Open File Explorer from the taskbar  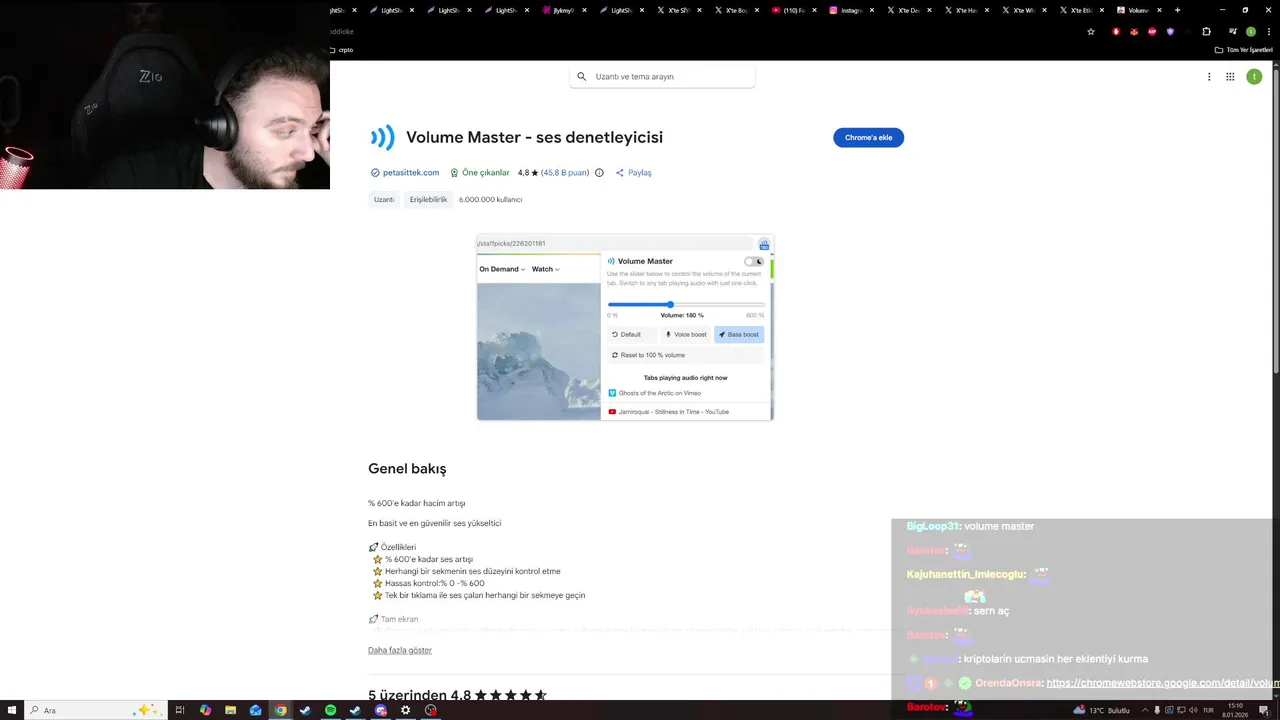click(230, 710)
